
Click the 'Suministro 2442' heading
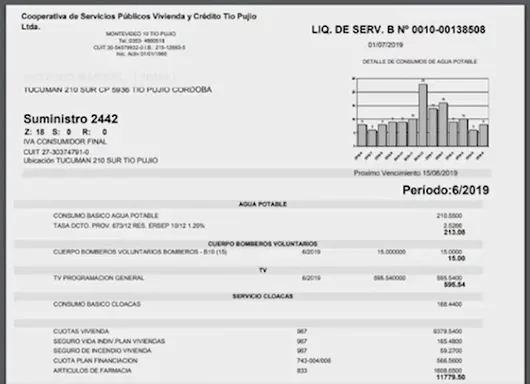tap(71, 119)
